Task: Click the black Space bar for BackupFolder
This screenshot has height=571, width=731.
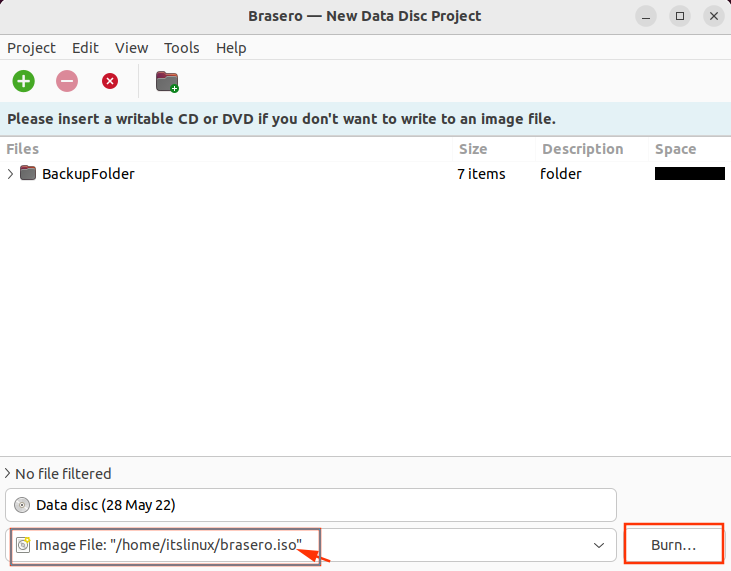Action: pos(690,173)
